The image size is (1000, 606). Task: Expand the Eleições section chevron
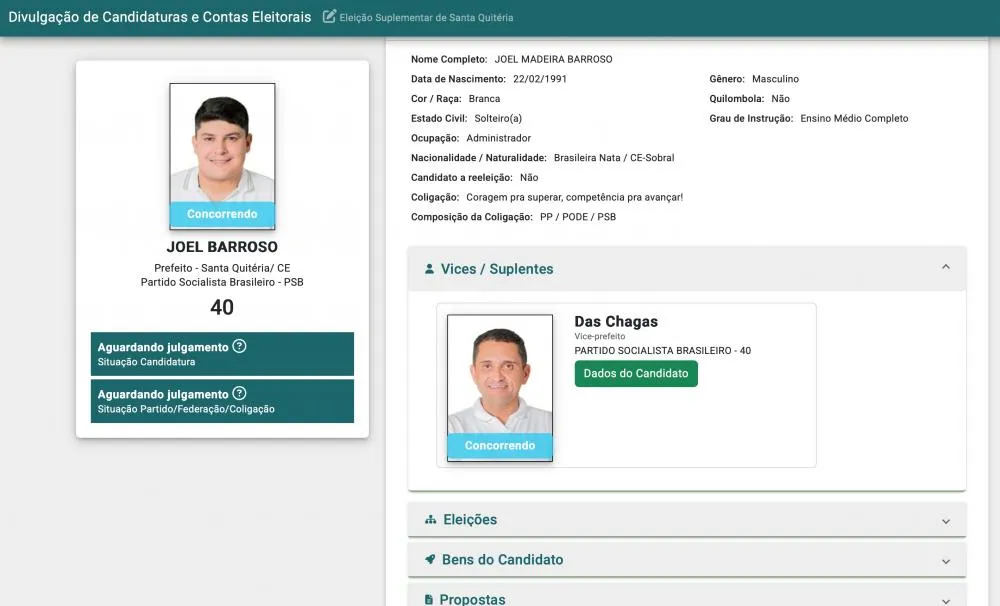click(x=945, y=521)
